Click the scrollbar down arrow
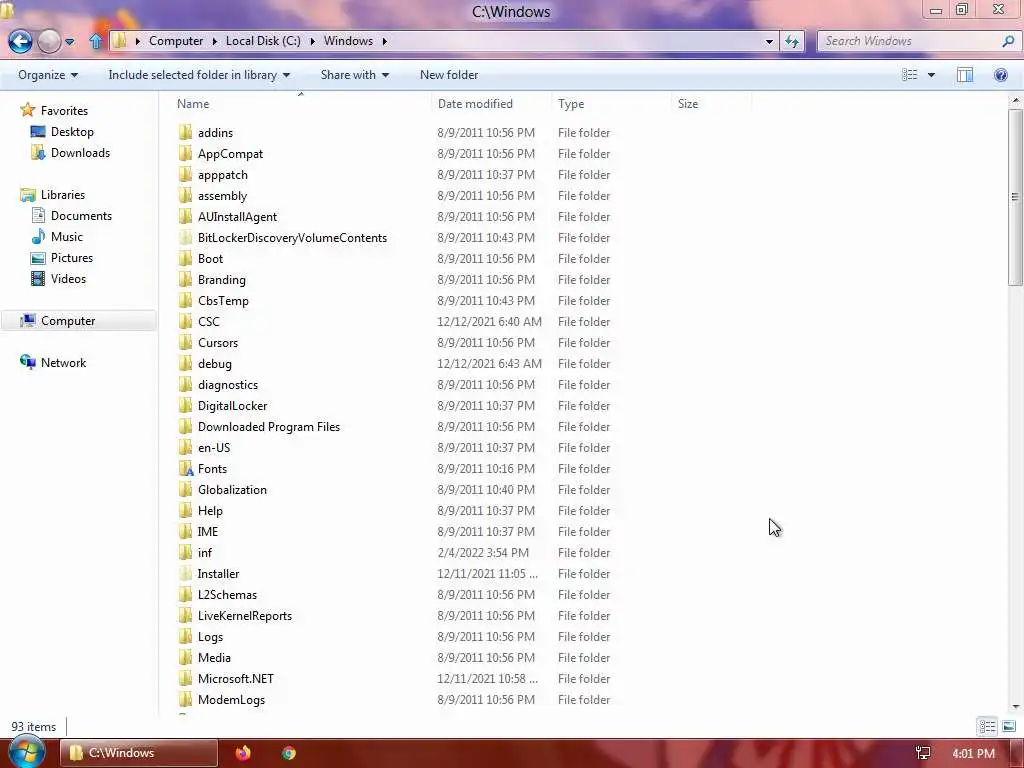This screenshot has height=768, width=1024. point(1015,707)
